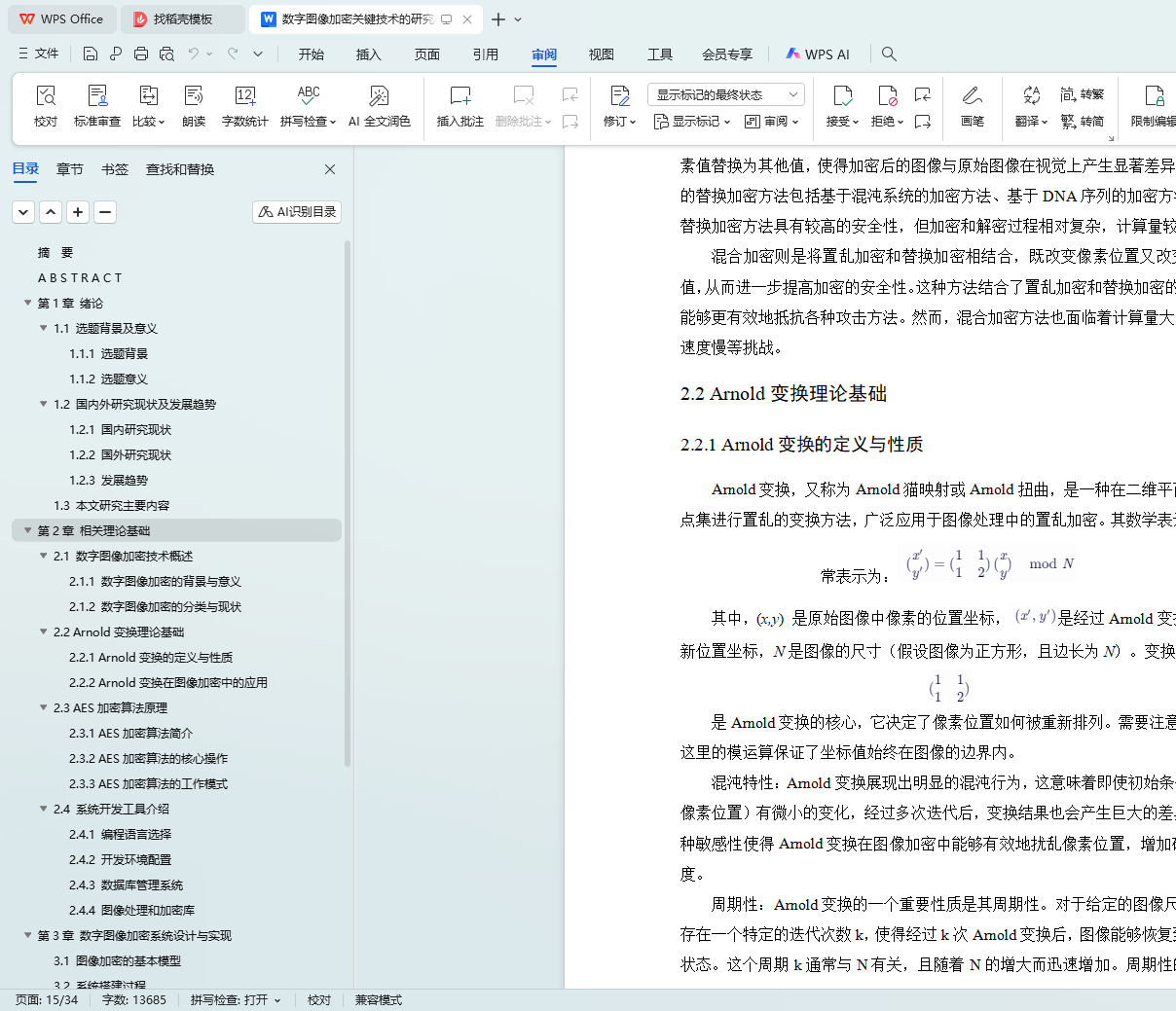The image size is (1176, 1011).
Task: Go to 2.3.2 AES 加密算法的核心操作
Action: pos(148,758)
